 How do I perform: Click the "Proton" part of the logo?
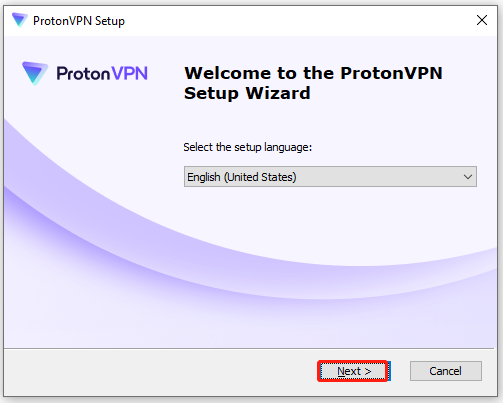click(83, 74)
